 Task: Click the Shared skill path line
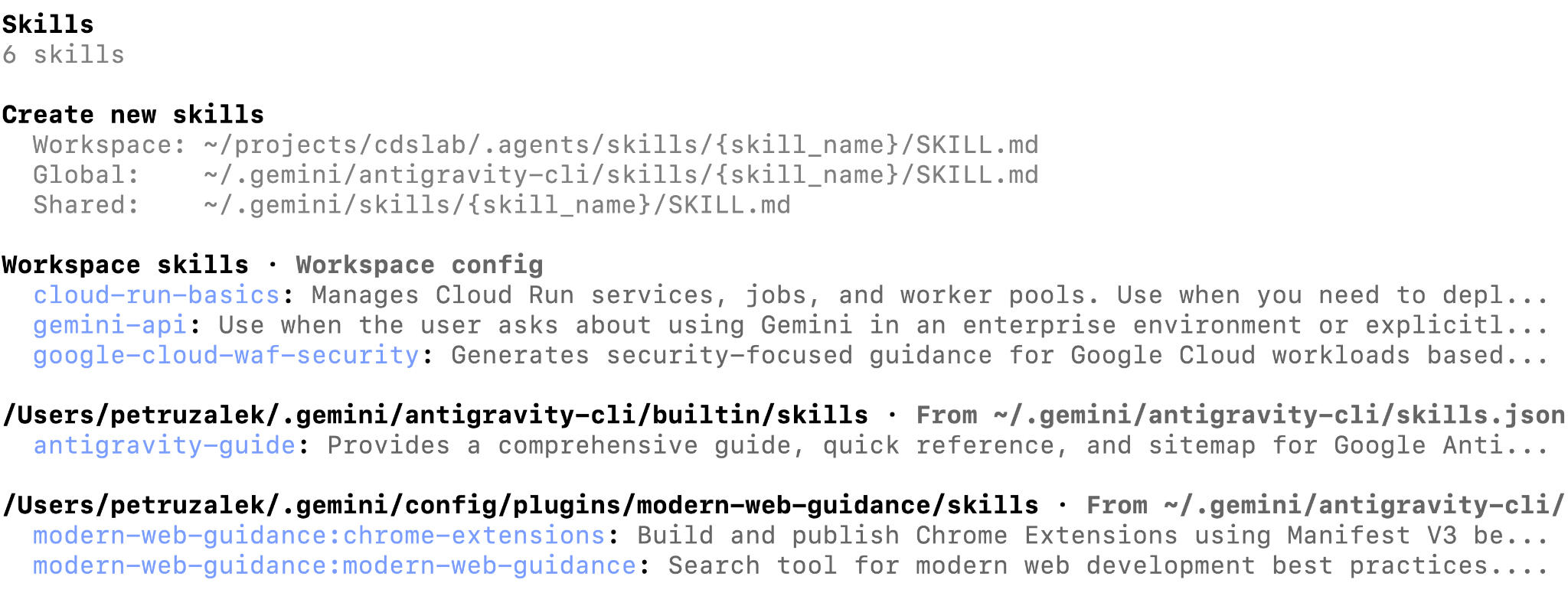pos(412,205)
